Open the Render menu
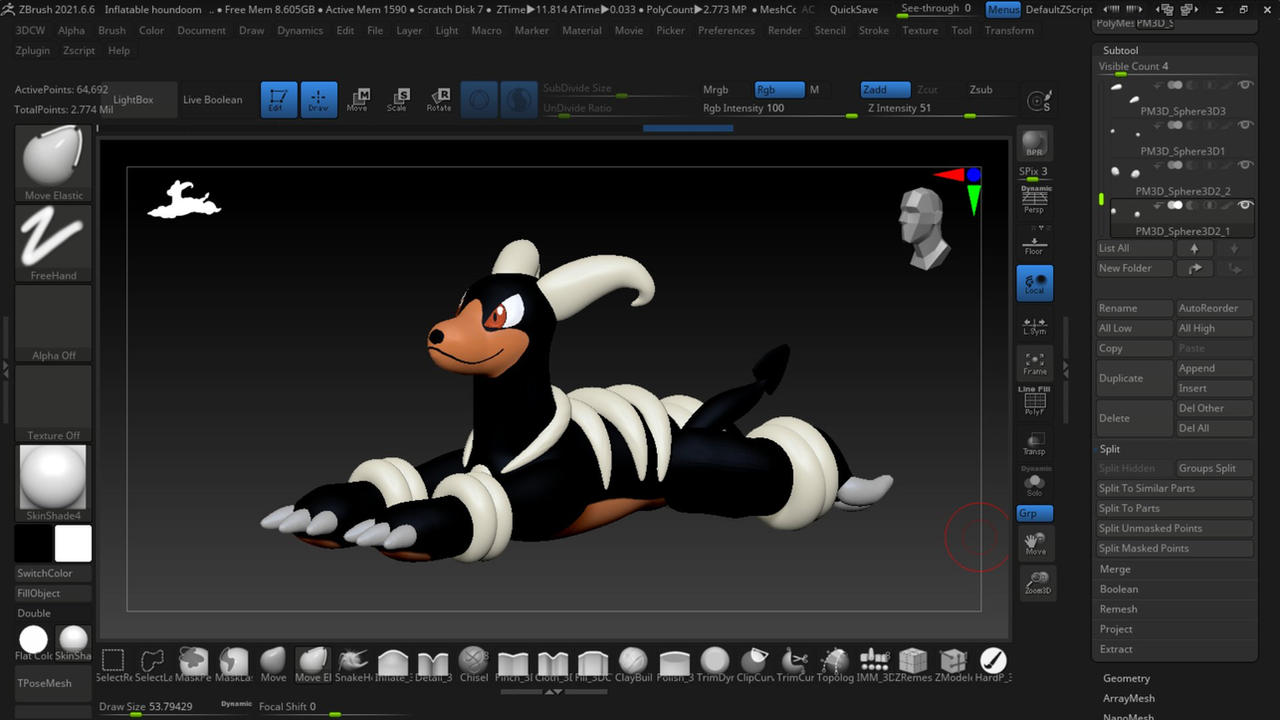The width and height of the screenshot is (1280, 720). pyautogui.click(x=784, y=30)
